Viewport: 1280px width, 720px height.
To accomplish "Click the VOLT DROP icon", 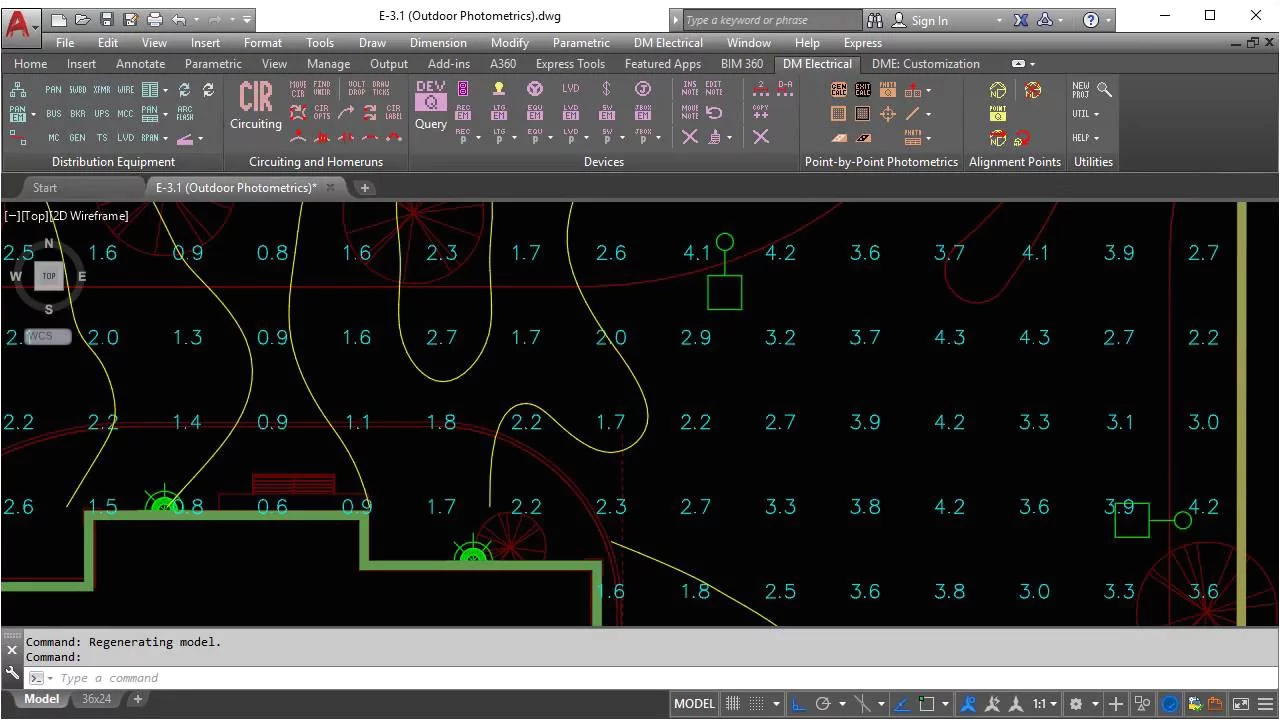I will click(x=355, y=89).
